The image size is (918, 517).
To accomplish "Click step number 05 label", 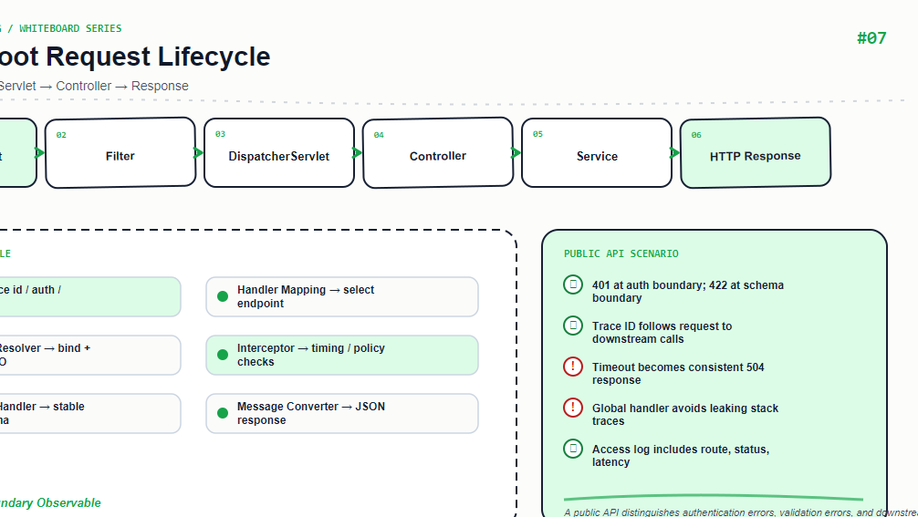I will [537, 134].
